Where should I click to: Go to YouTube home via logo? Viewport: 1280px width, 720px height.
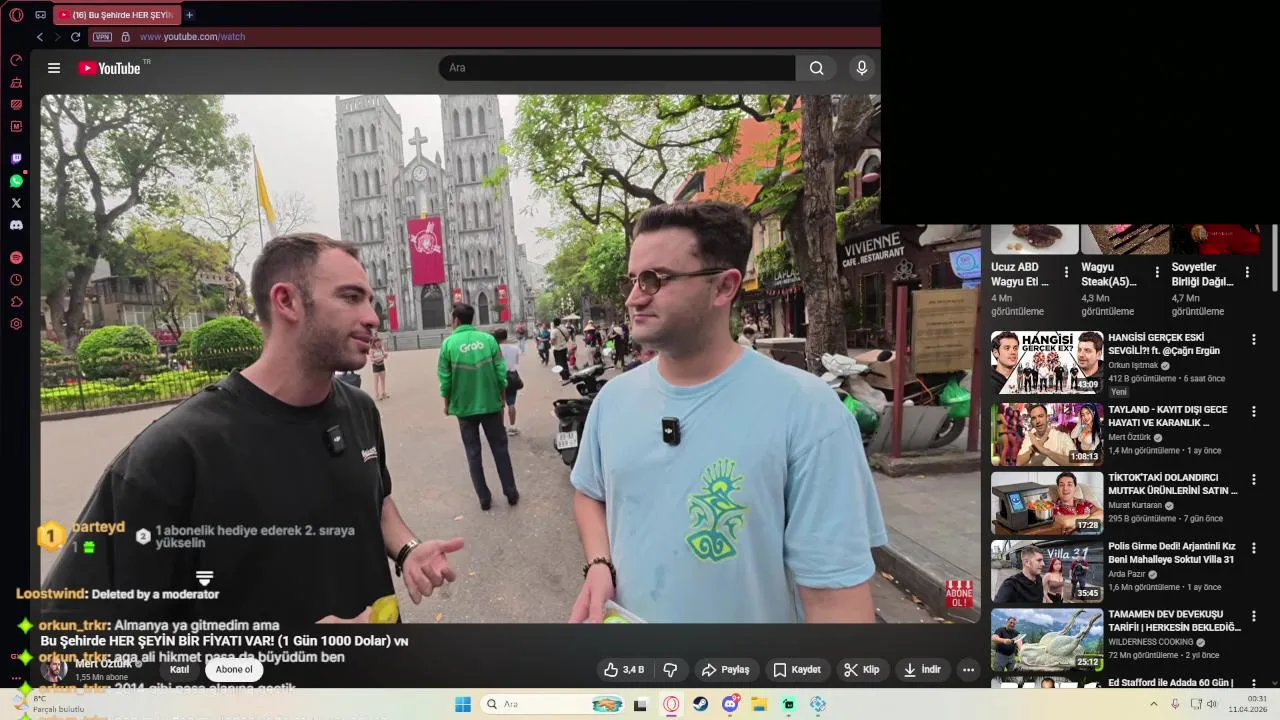coord(109,68)
